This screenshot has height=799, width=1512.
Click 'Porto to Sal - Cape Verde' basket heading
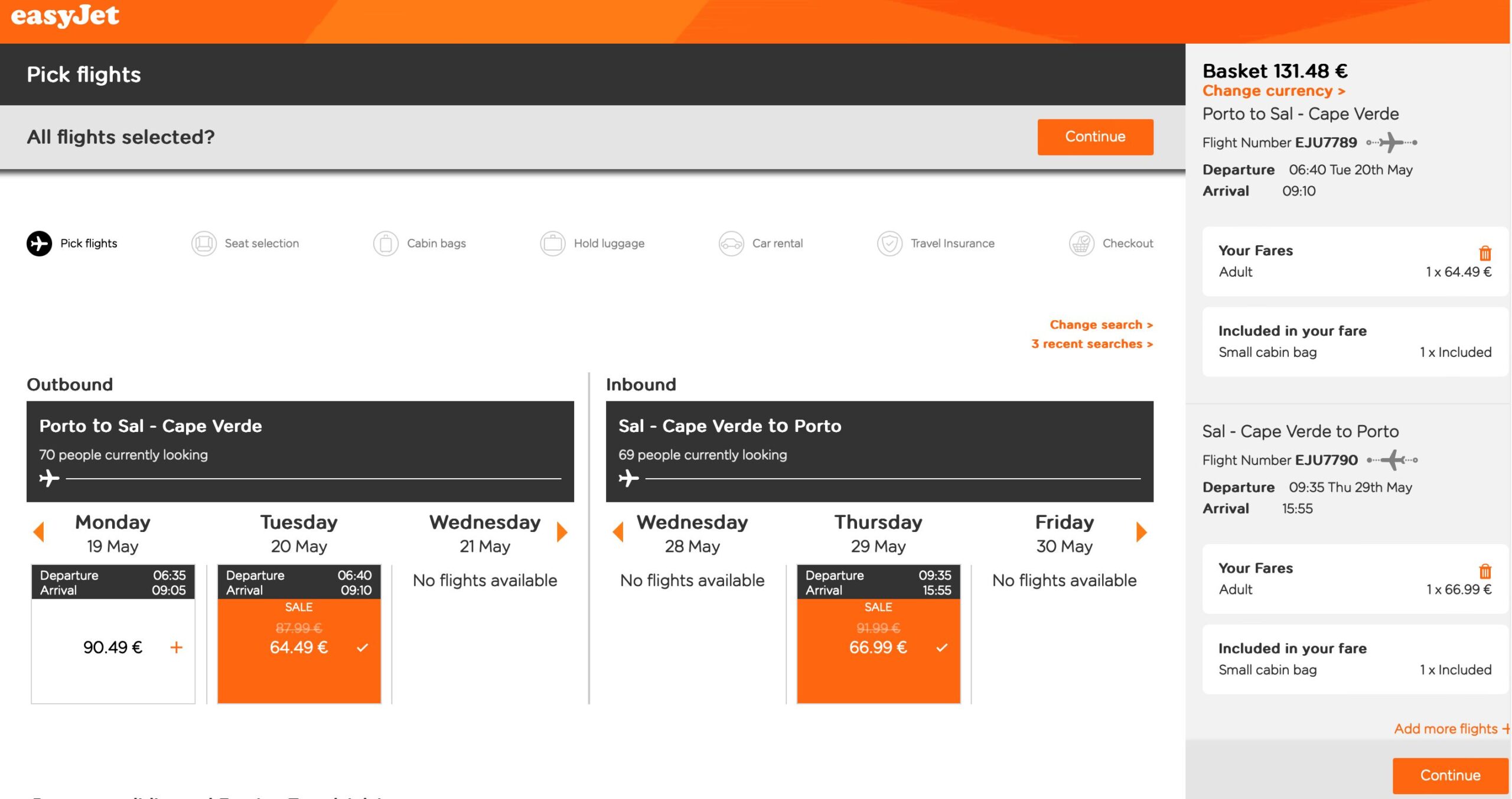(1301, 113)
